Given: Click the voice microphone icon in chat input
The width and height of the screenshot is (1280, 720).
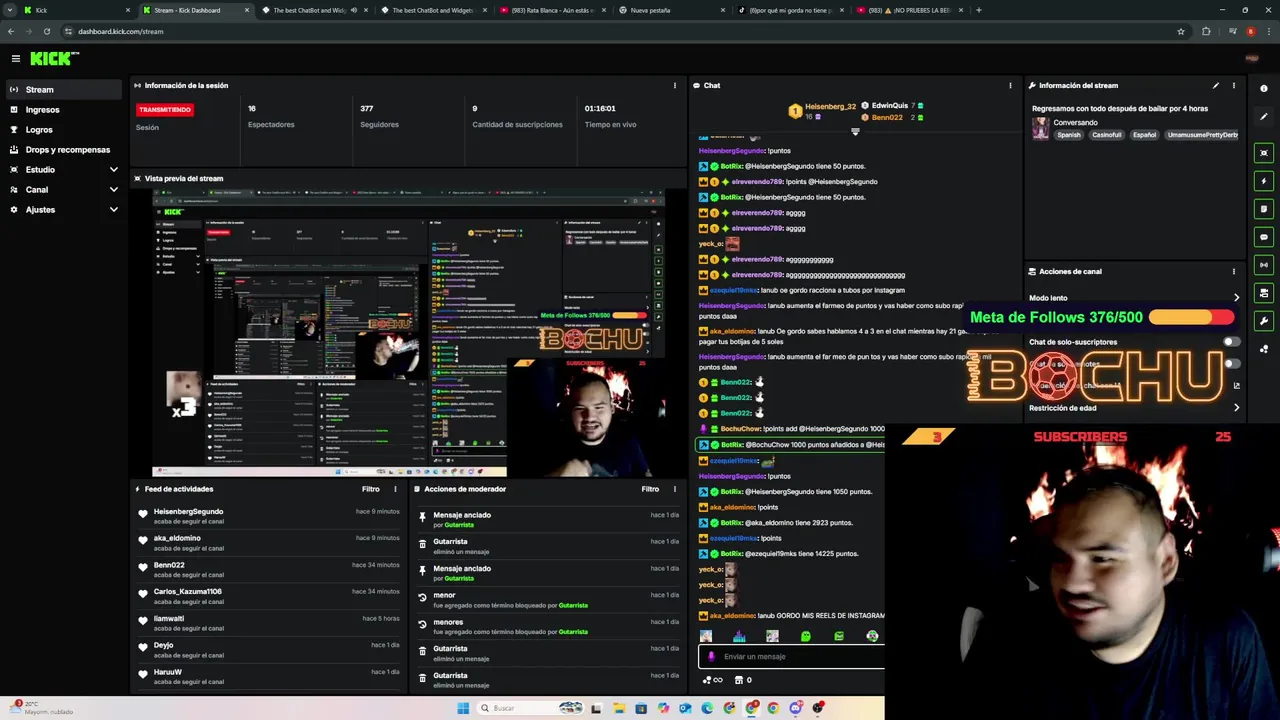Looking at the screenshot, I should tap(711, 657).
